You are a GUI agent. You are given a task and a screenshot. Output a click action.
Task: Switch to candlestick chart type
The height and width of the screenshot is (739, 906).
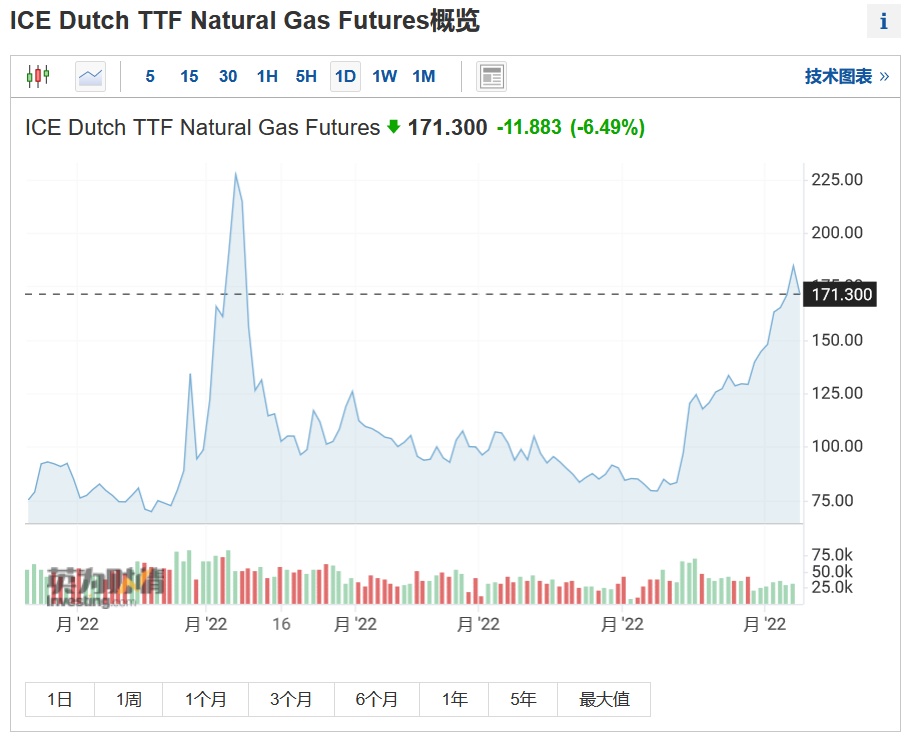pyautogui.click(x=38, y=76)
